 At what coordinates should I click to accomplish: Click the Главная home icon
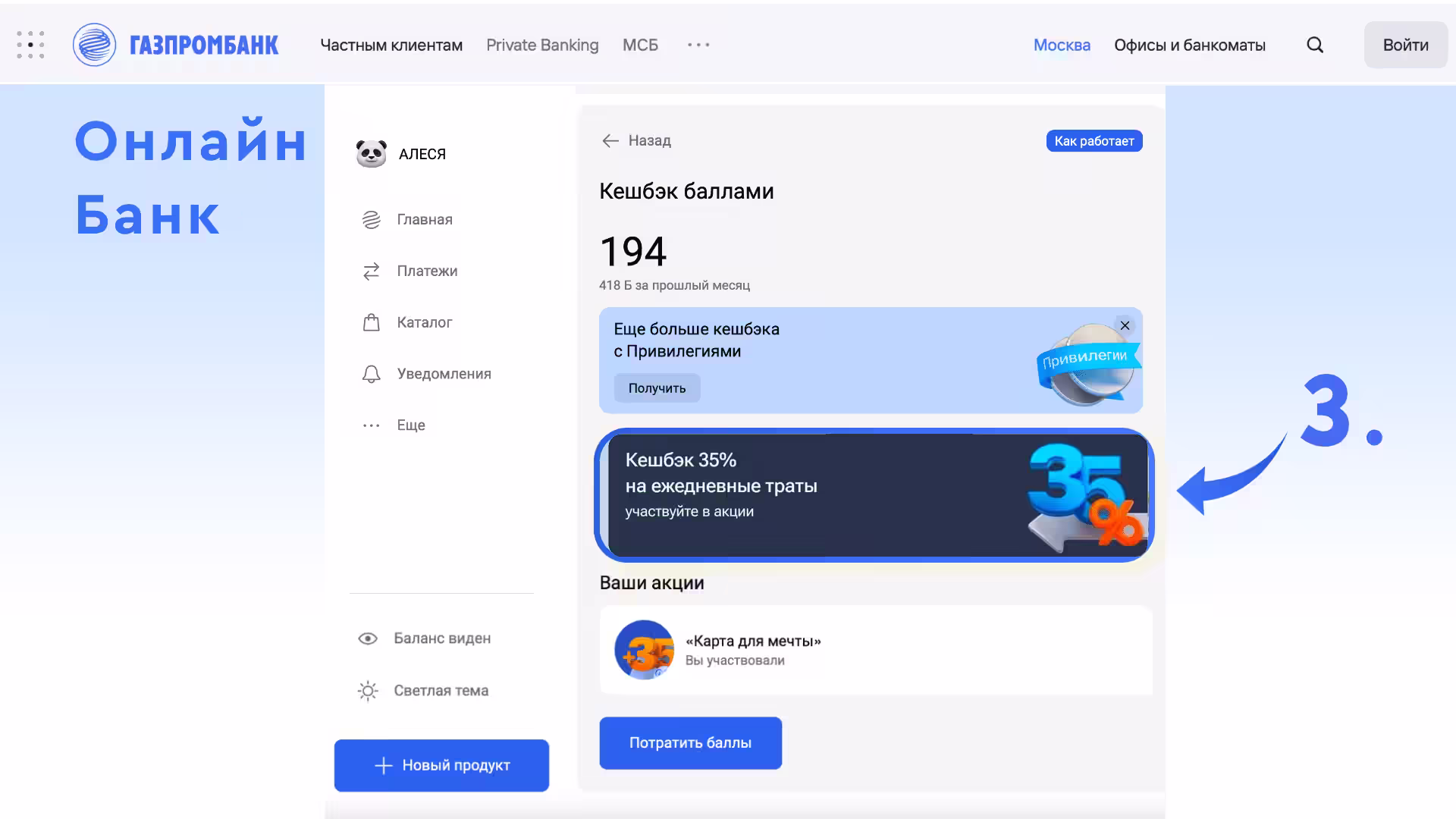click(x=371, y=220)
